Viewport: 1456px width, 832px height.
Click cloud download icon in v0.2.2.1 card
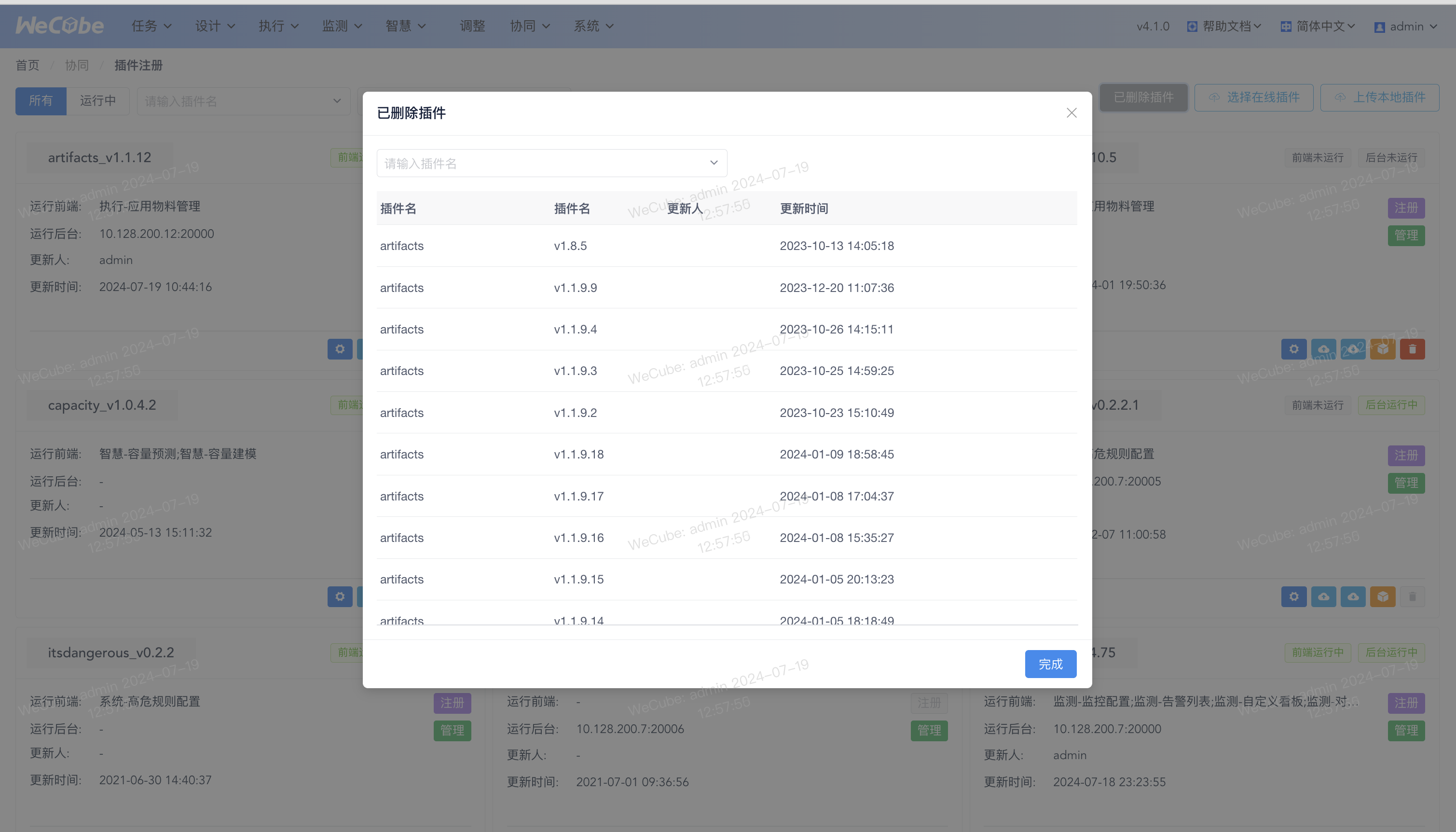tap(1353, 596)
